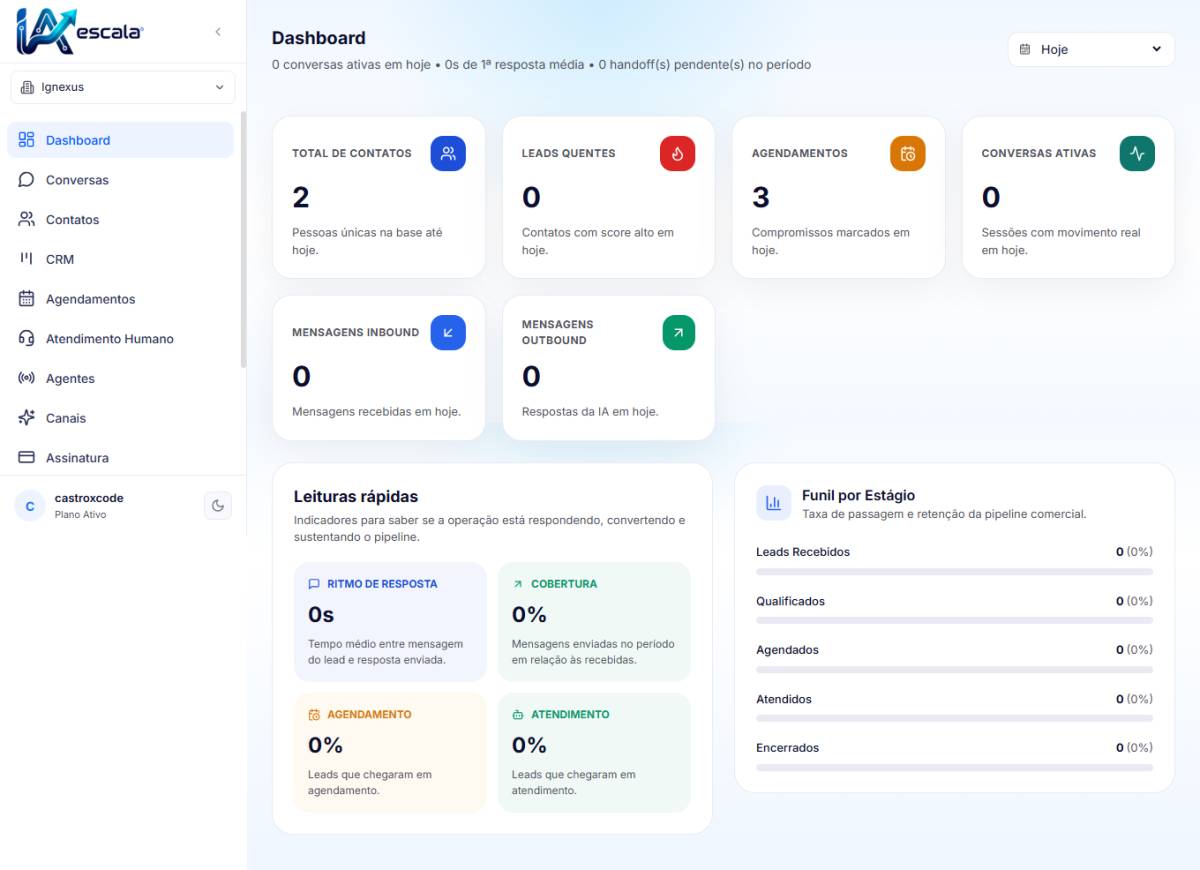Click the Atendimento Humano headset icon

point(27,339)
